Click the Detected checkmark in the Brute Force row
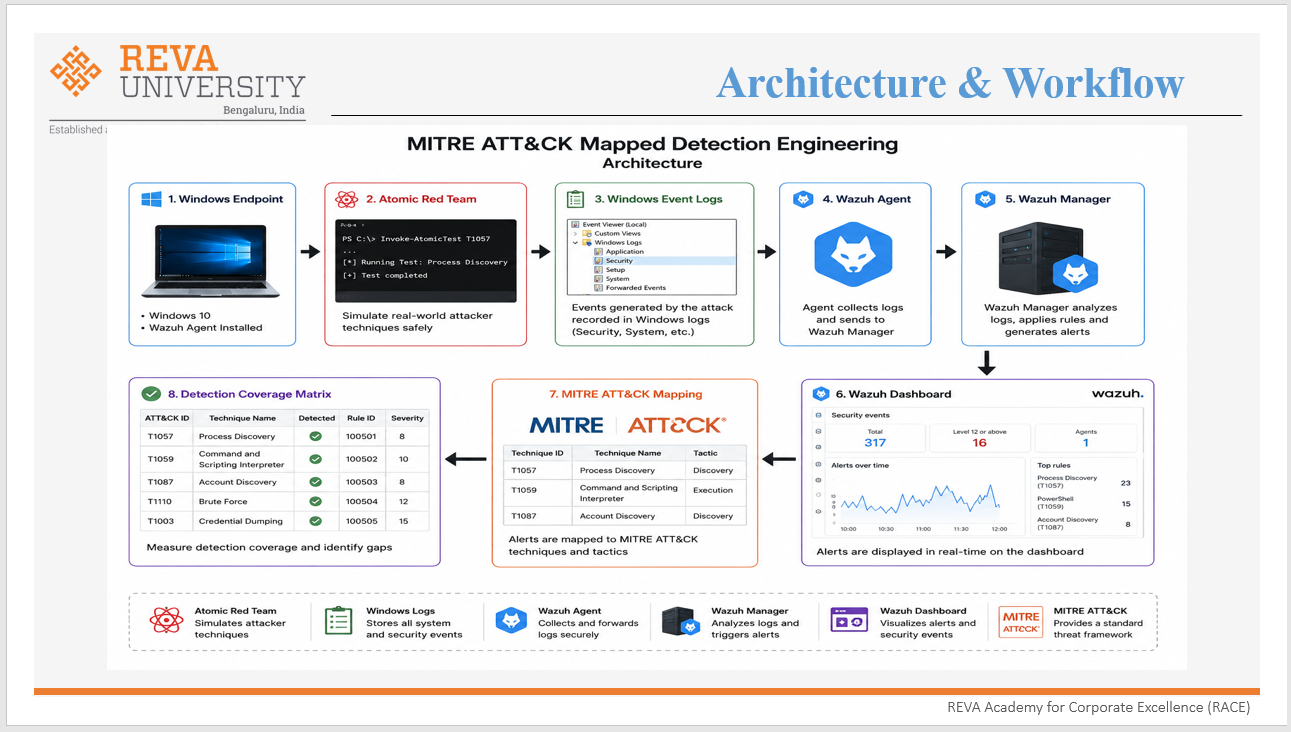 [x=315, y=502]
